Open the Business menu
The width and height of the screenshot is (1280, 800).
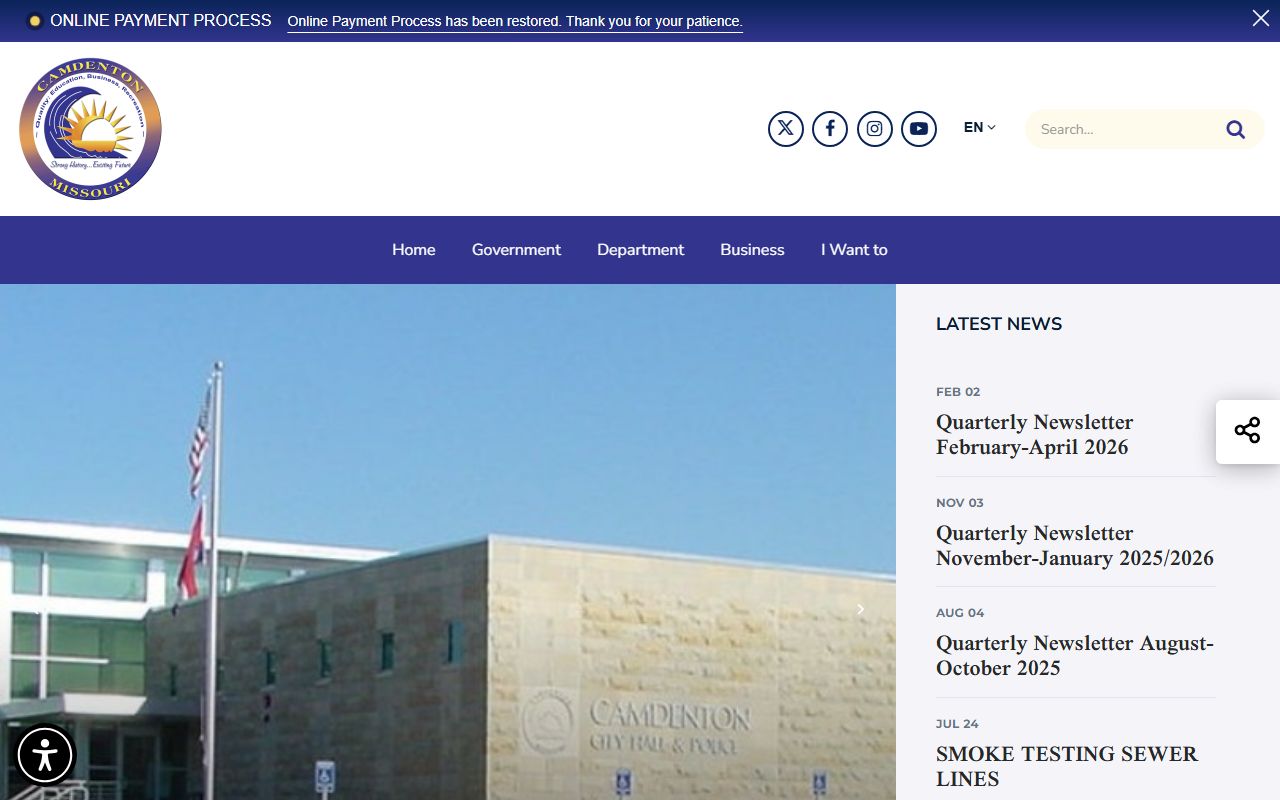point(752,250)
